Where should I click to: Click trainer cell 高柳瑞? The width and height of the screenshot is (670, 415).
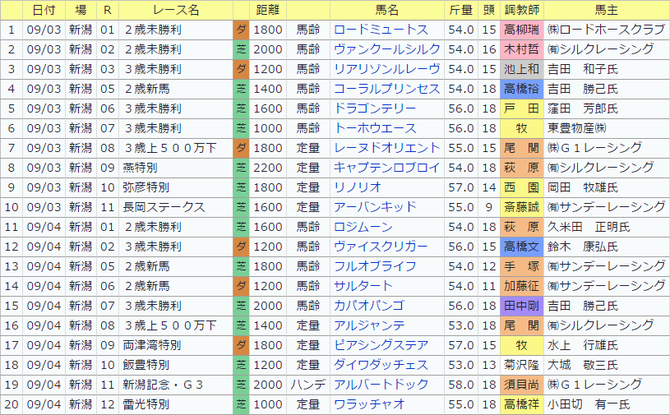pyautogui.click(x=522, y=30)
